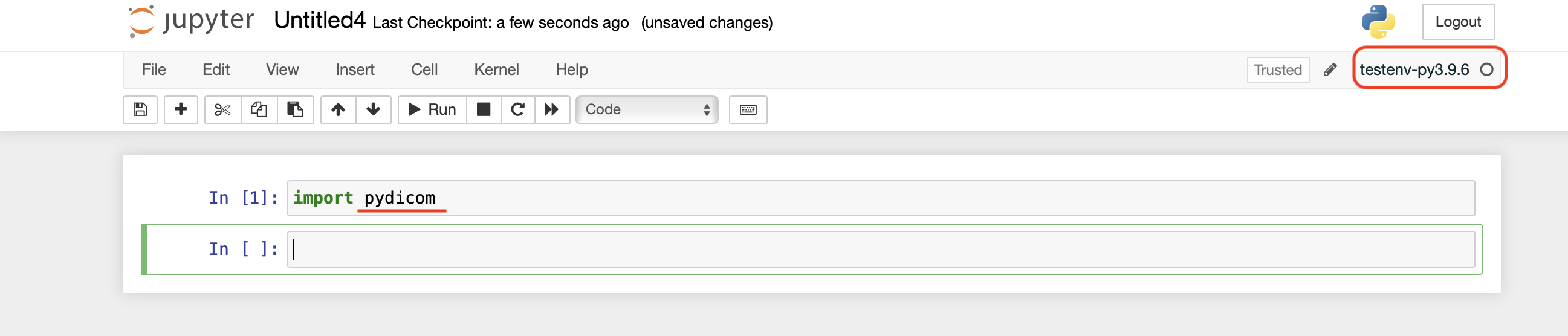Toggle the Trusted notebook indicator
Viewport: 1568px width, 336px height.
[1277, 70]
